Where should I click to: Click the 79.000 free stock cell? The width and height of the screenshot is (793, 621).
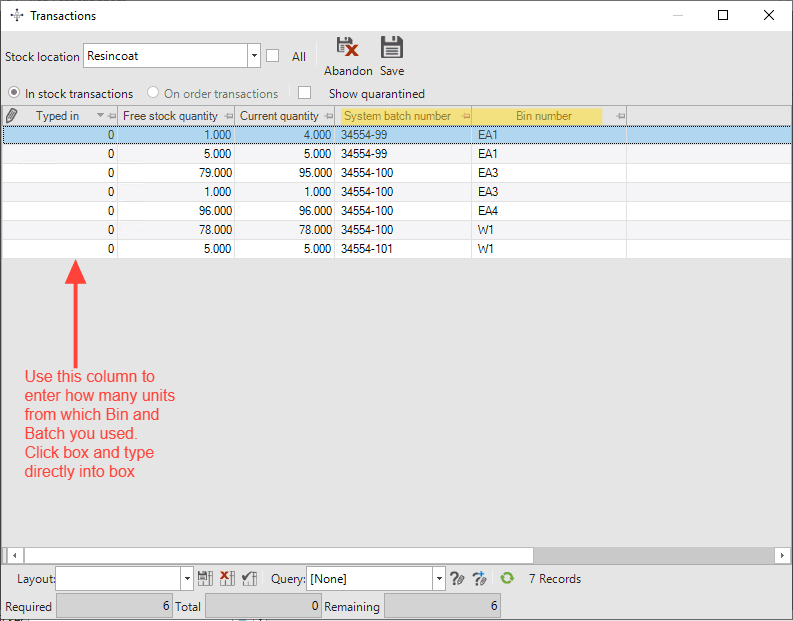(176, 173)
